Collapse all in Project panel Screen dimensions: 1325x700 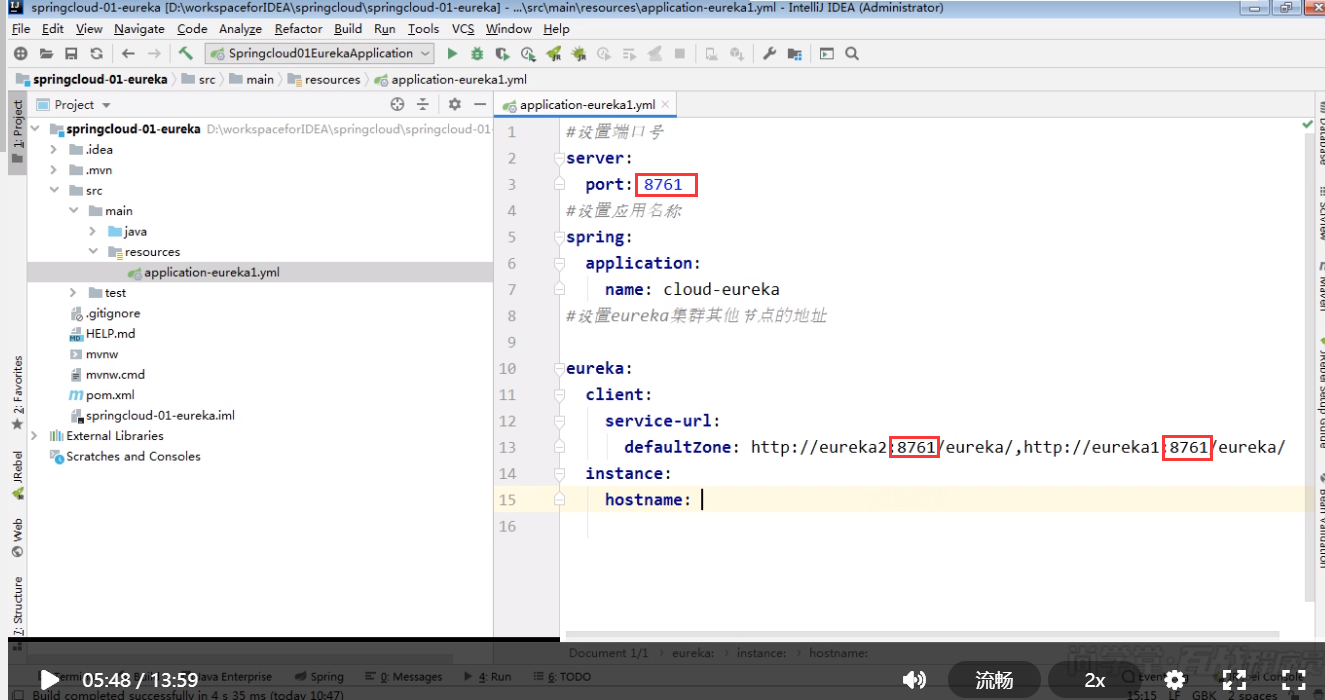423,104
